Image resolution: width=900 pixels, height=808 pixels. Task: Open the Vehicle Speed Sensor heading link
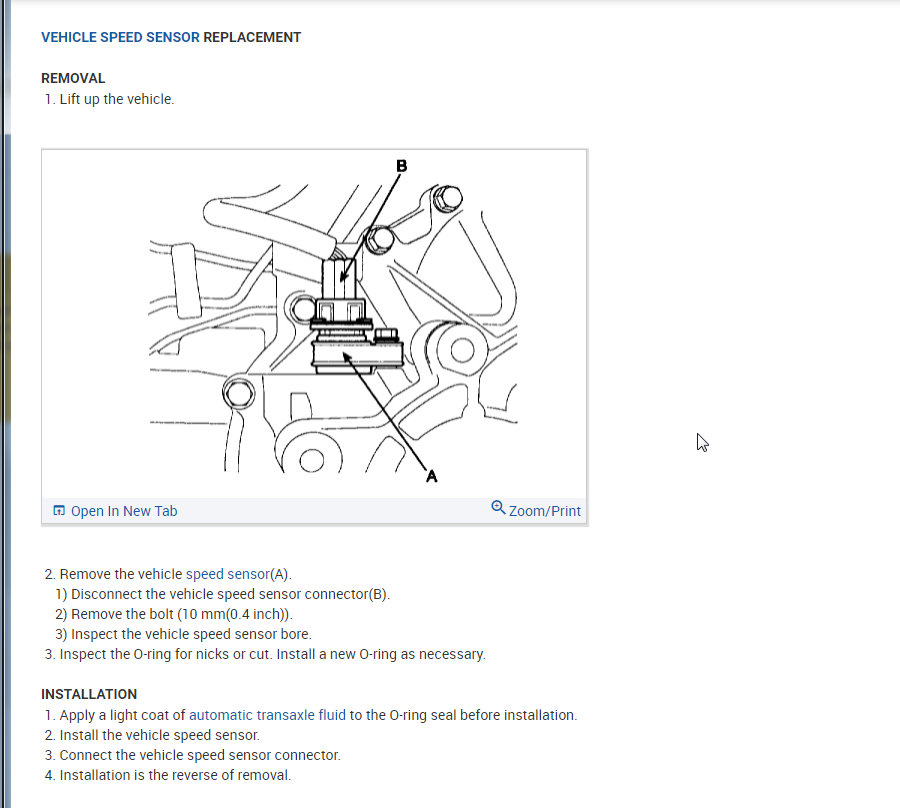(x=120, y=37)
